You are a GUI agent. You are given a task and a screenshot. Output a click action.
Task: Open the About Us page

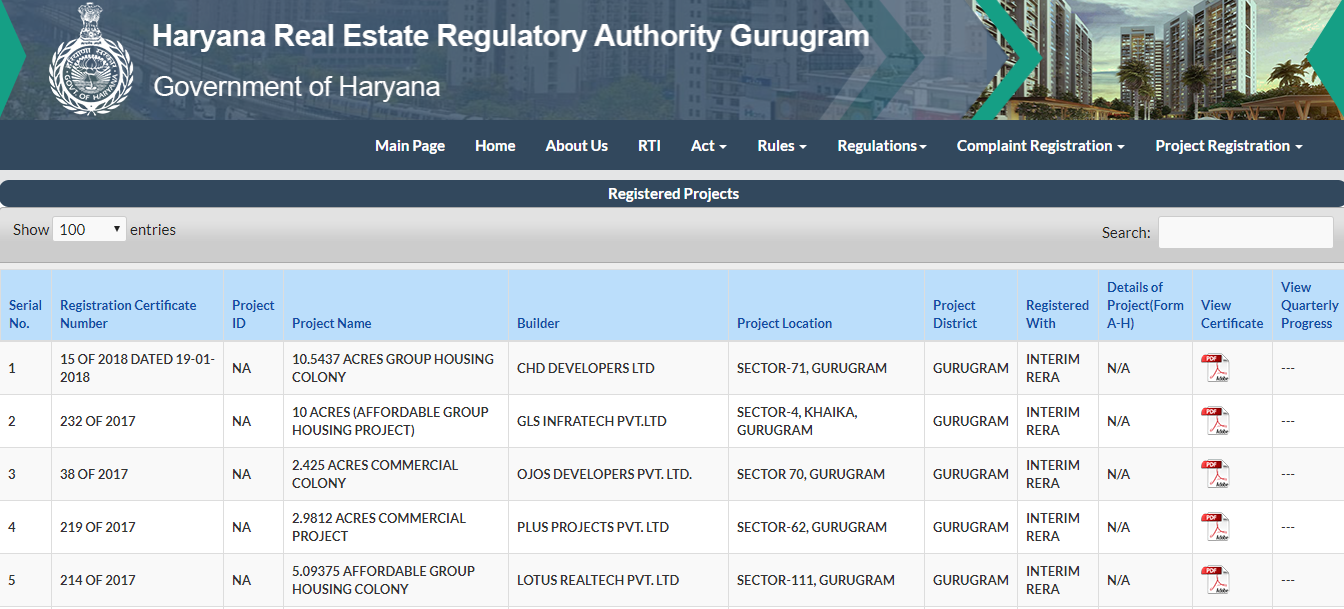coord(576,145)
